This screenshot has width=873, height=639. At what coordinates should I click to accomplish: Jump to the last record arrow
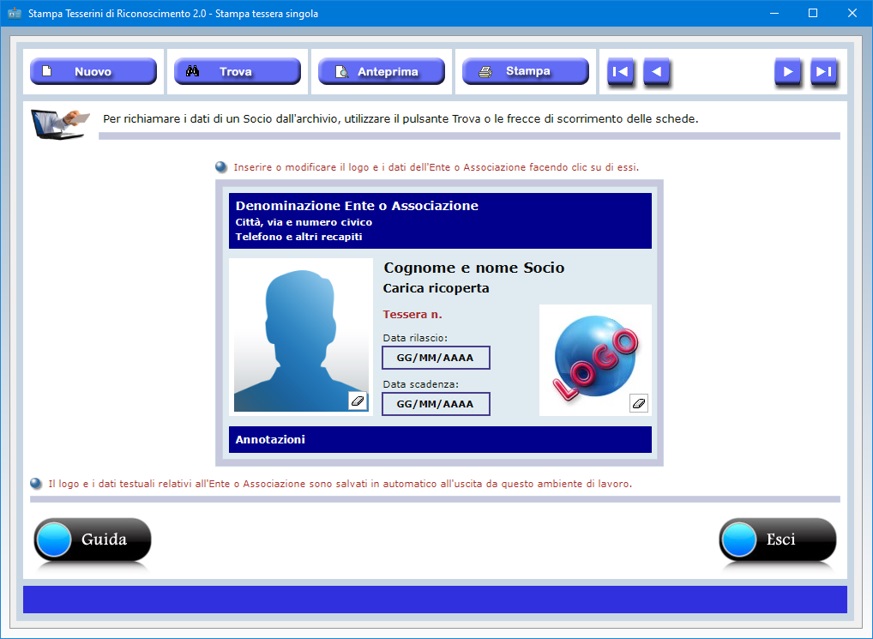click(823, 71)
